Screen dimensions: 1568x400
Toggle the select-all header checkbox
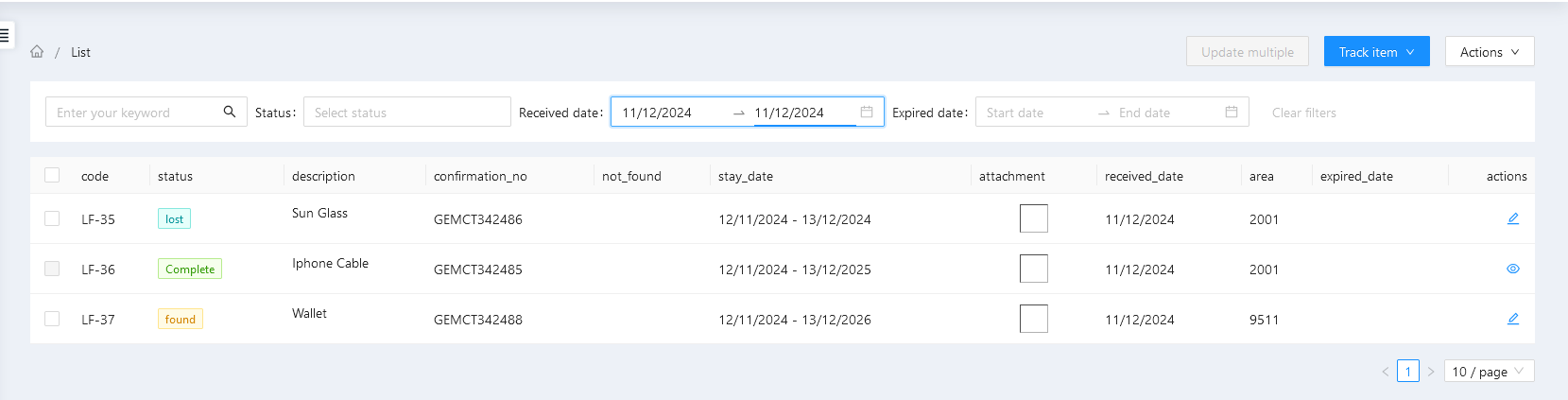pos(52,175)
